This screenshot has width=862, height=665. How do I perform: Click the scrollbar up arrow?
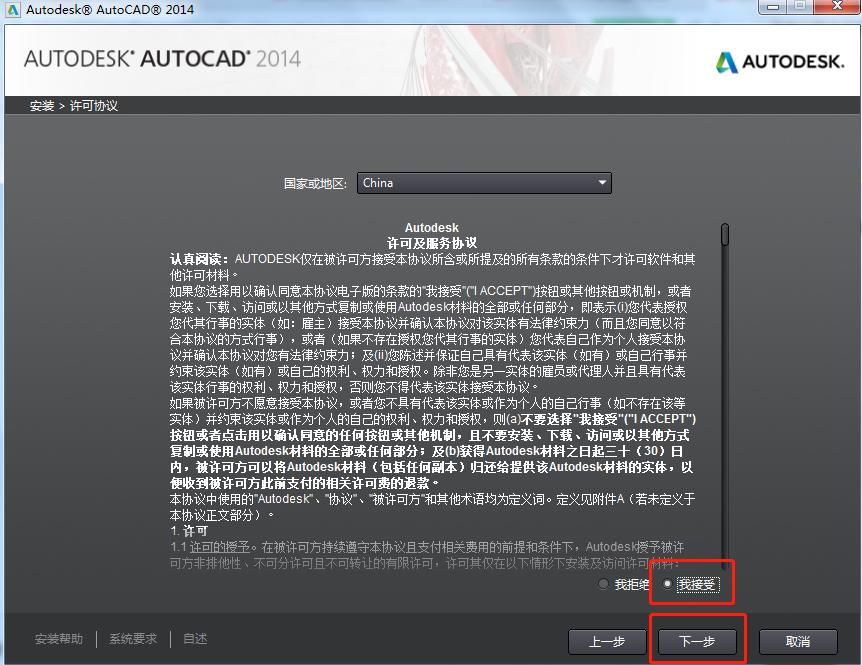(722, 222)
